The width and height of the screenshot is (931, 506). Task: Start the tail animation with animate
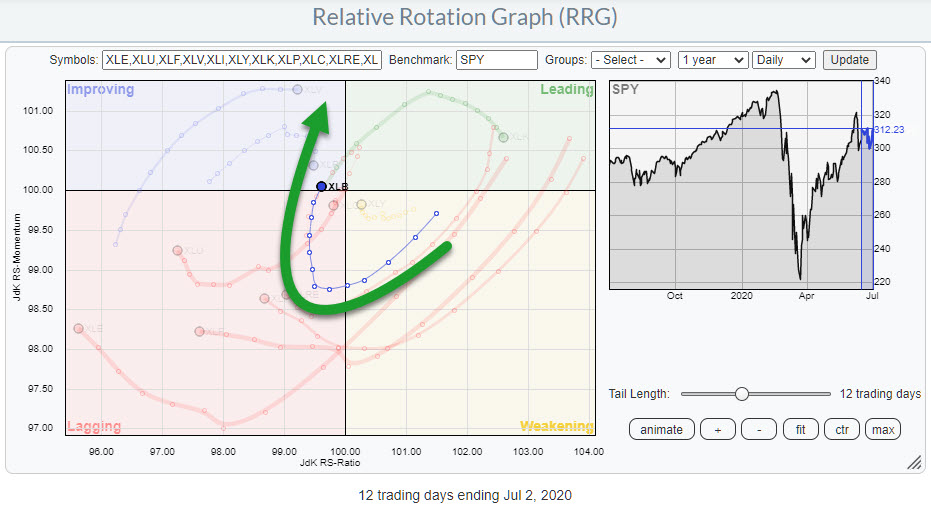pyautogui.click(x=661, y=429)
